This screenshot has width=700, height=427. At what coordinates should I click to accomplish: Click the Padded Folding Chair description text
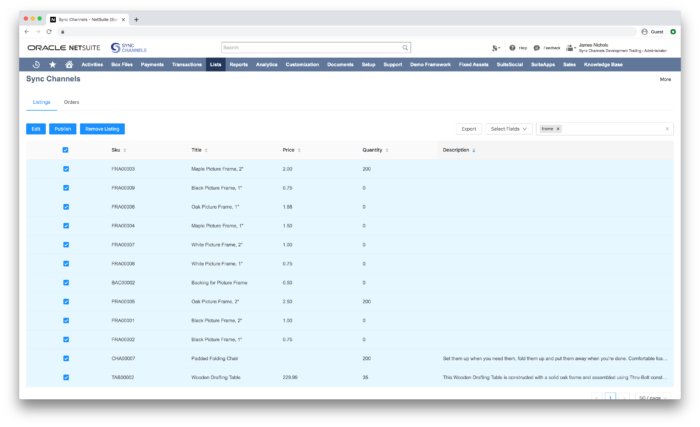(555, 358)
